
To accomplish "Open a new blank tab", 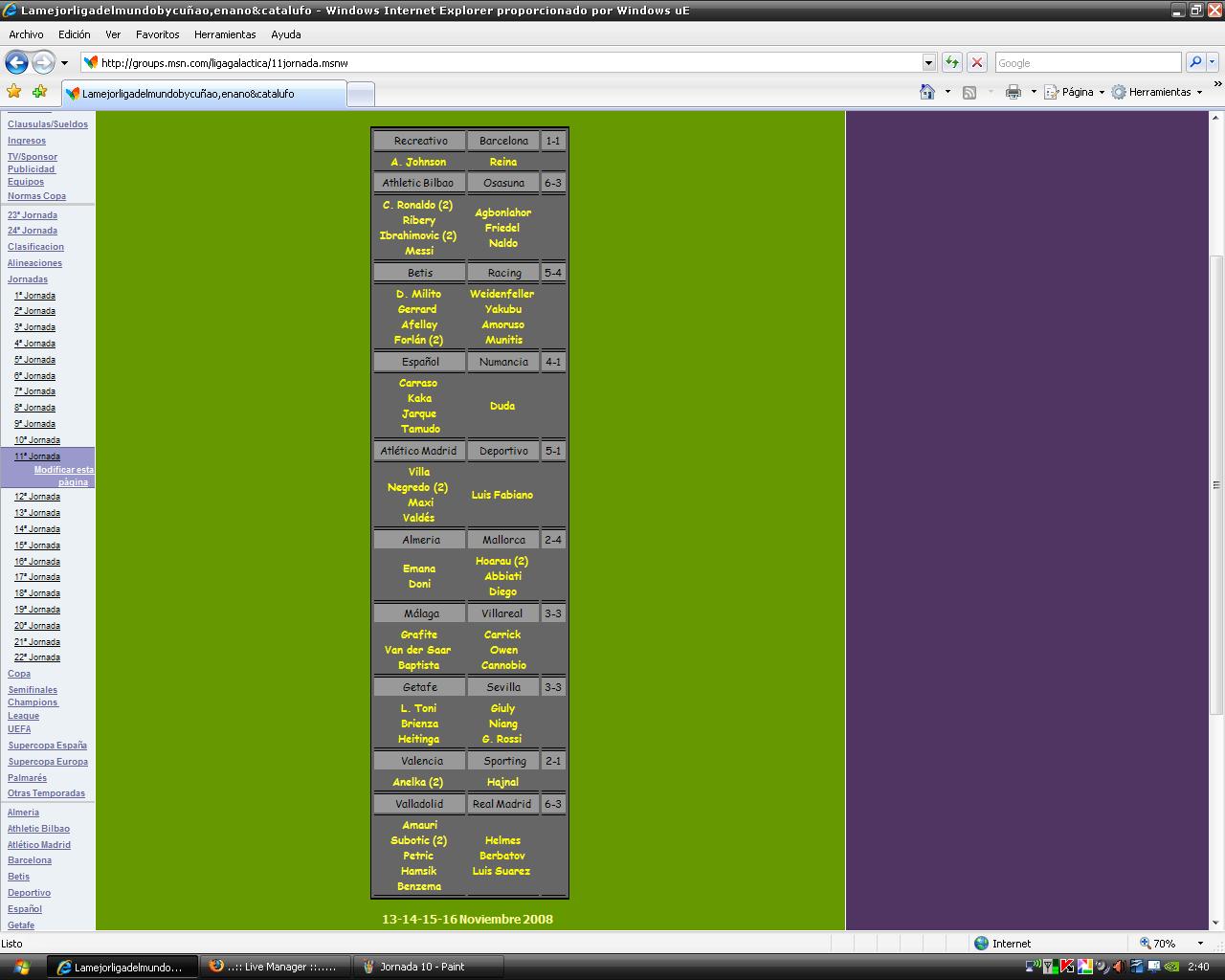I will 360,94.
